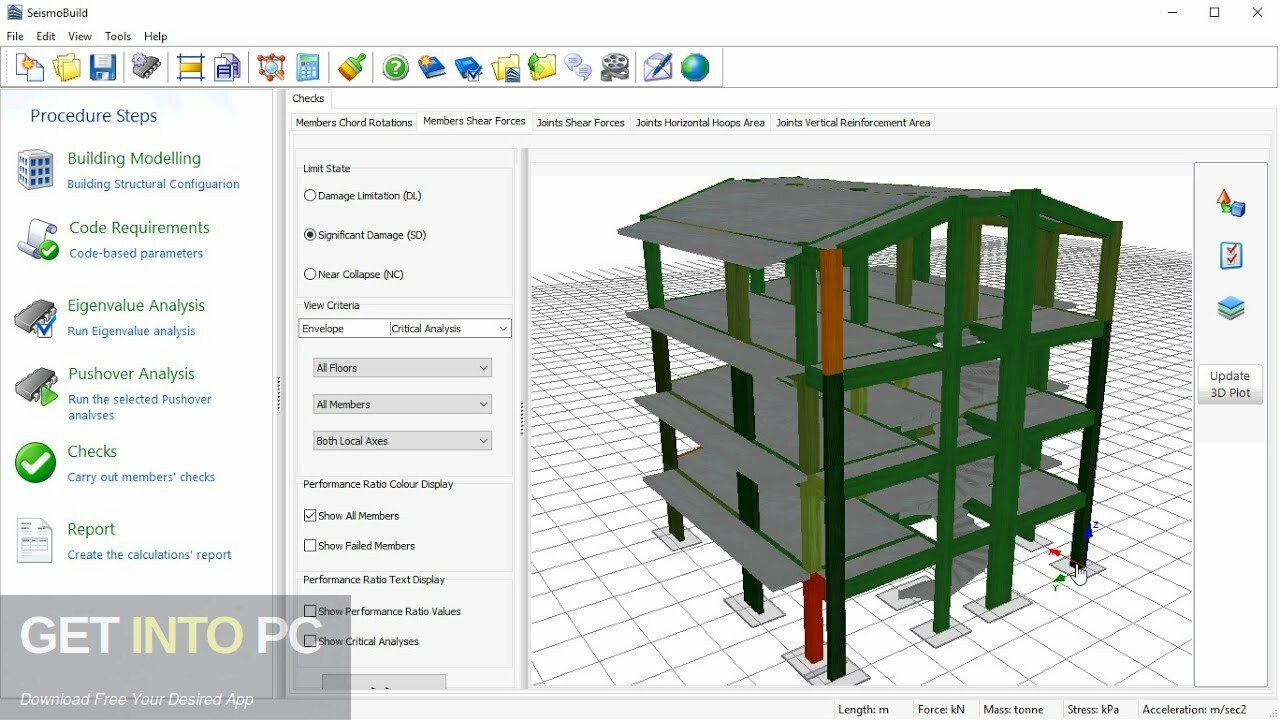Screen dimensions: 1280x720
Task: Open a project with the yellow folder icon
Action: coord(67,67)
